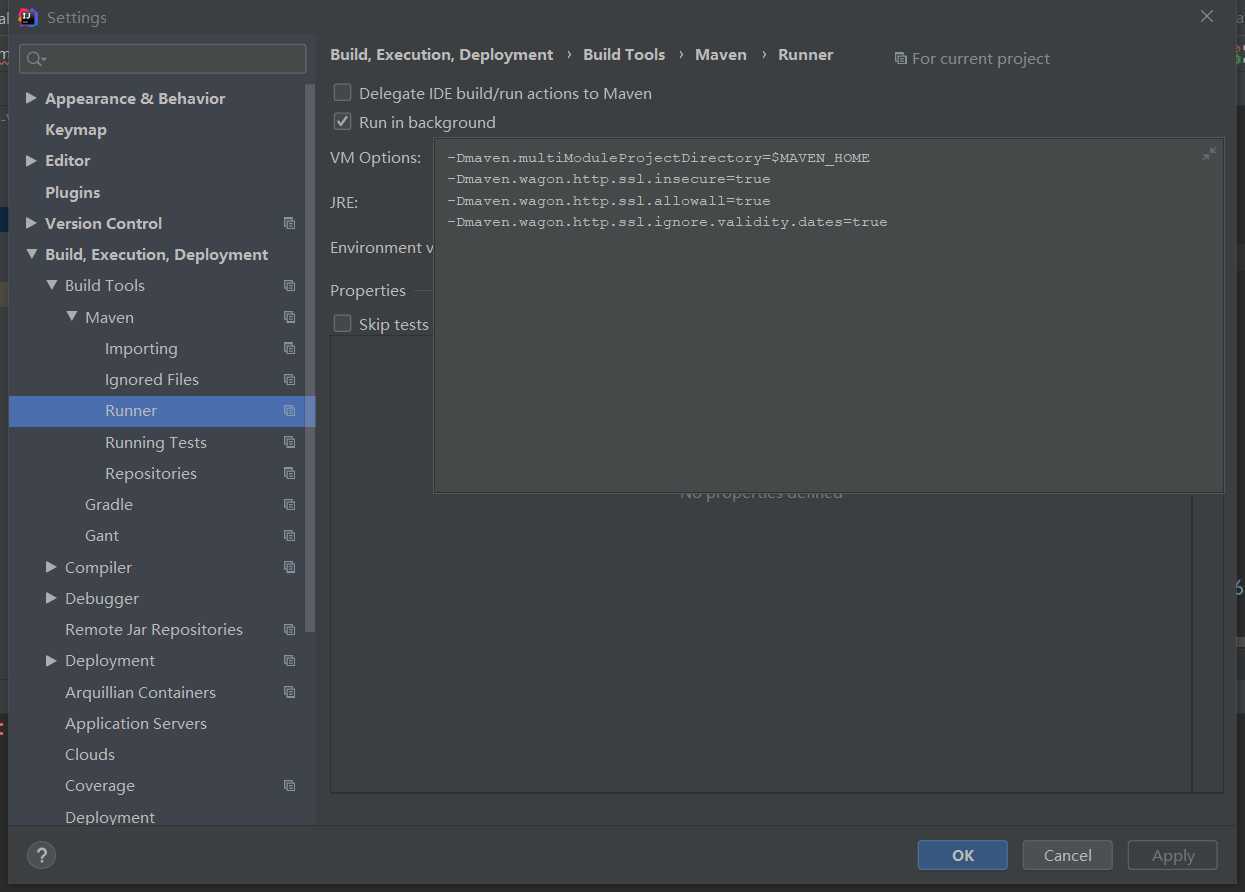Click the Cancel button
Screen dimensions: 1245x892
coord(1068,855)
